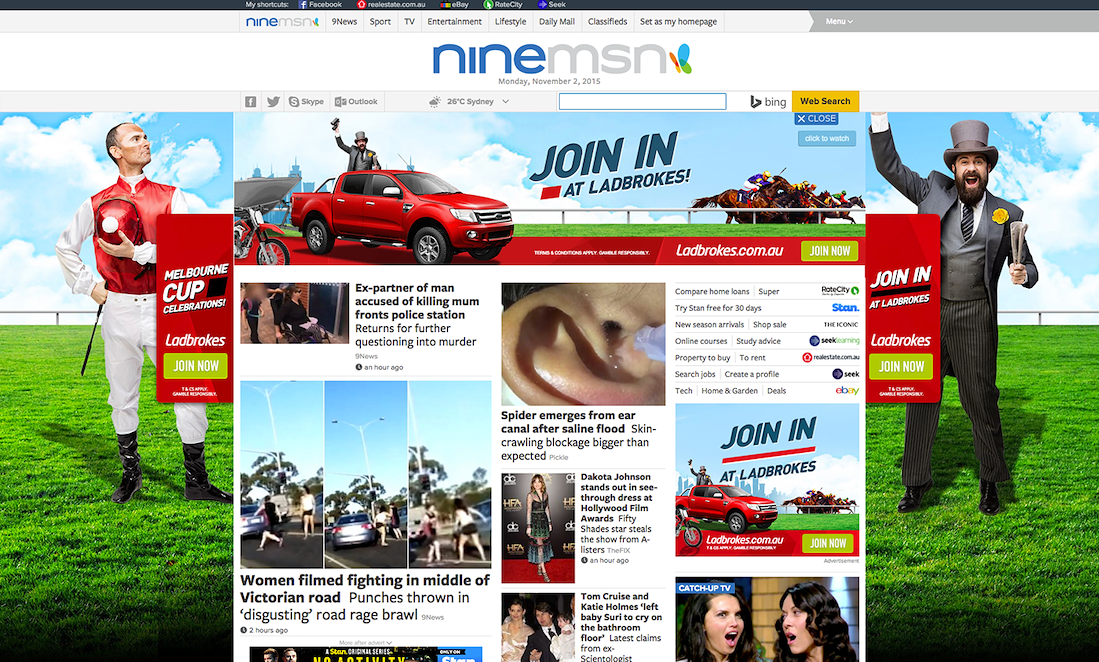Image resolution: width=1099 pixels, height=662 pixels.
Task: Open the eBay shortcut in the top bar
Action: [x=454, y=4]
